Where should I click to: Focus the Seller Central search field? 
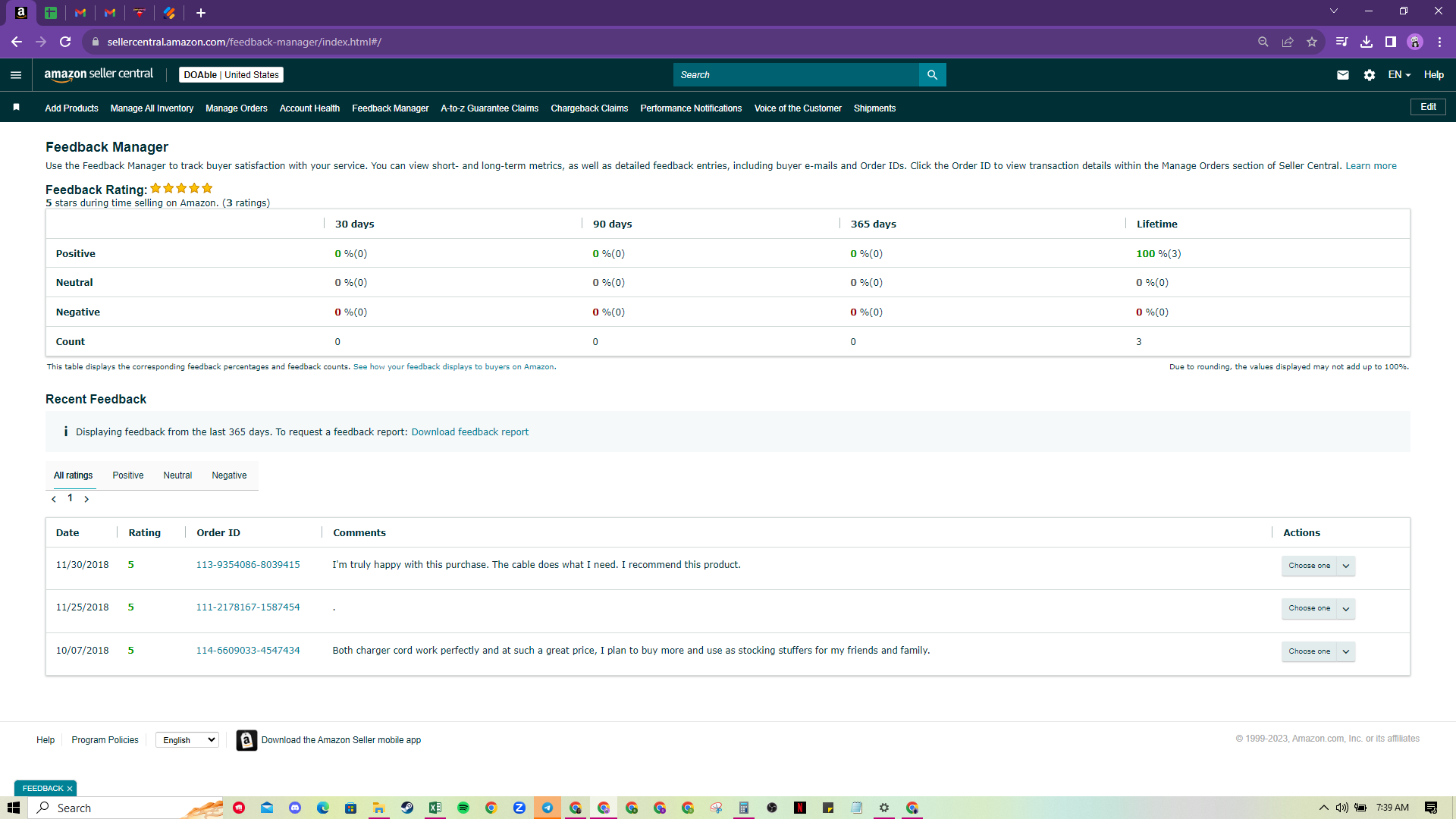(796, 75)
